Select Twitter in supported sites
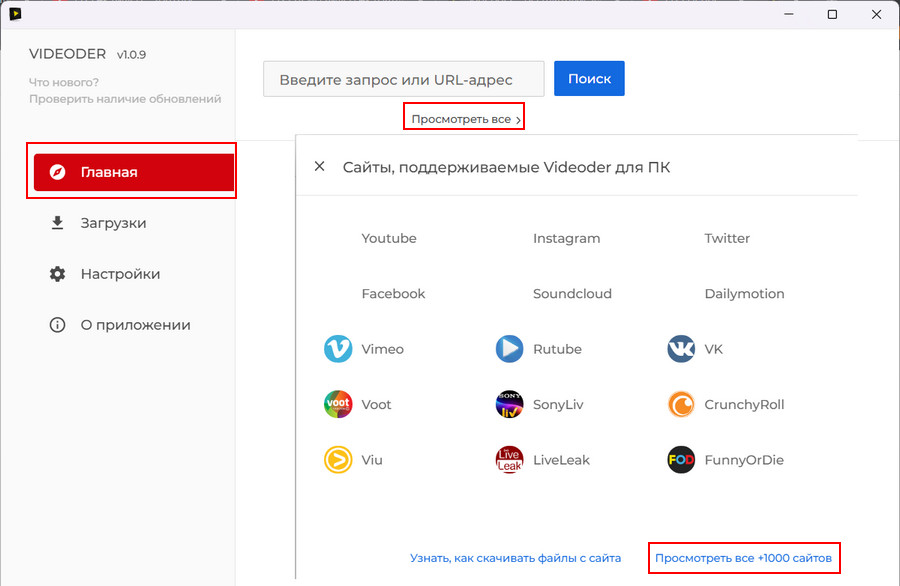Screen dimensions: 900x586 point(727,238)
